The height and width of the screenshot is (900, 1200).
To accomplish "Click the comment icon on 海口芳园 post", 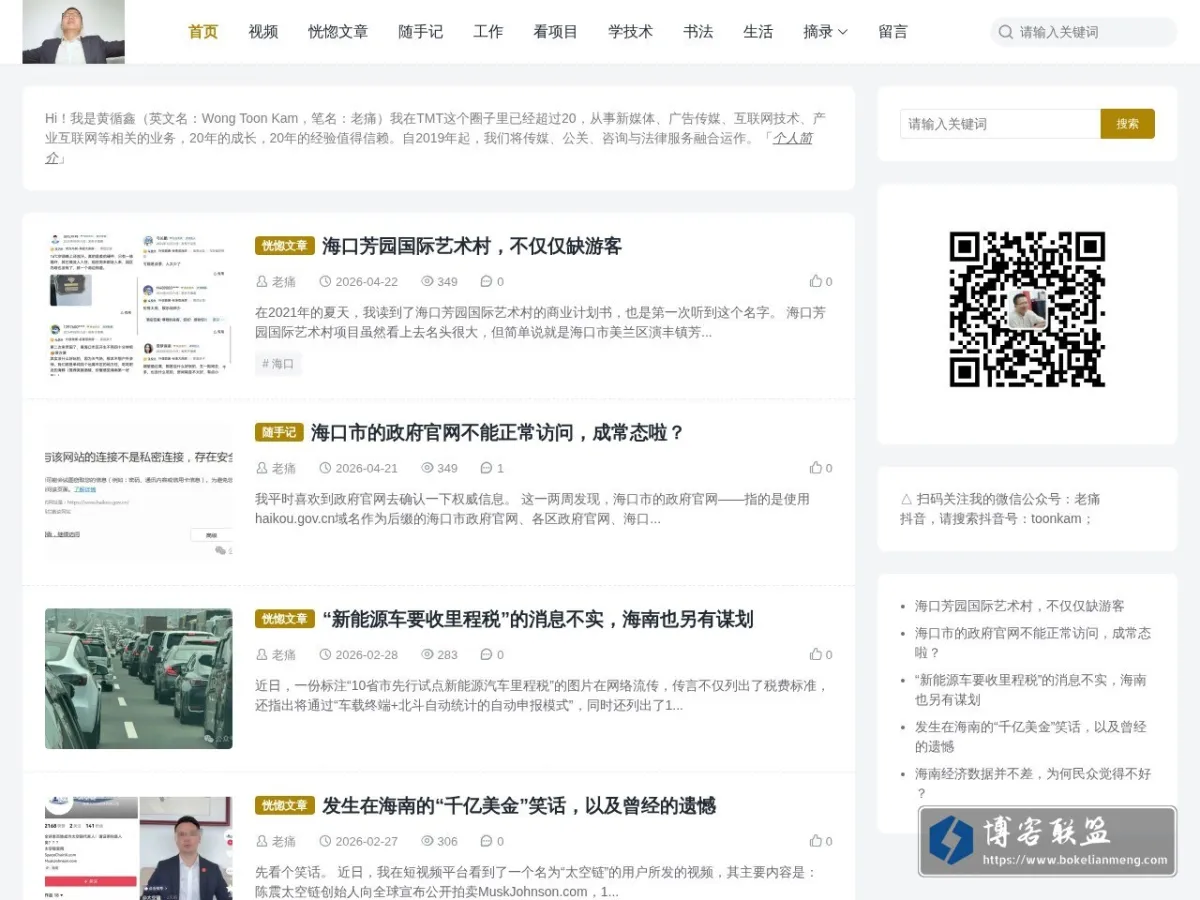I will (486, 282).
